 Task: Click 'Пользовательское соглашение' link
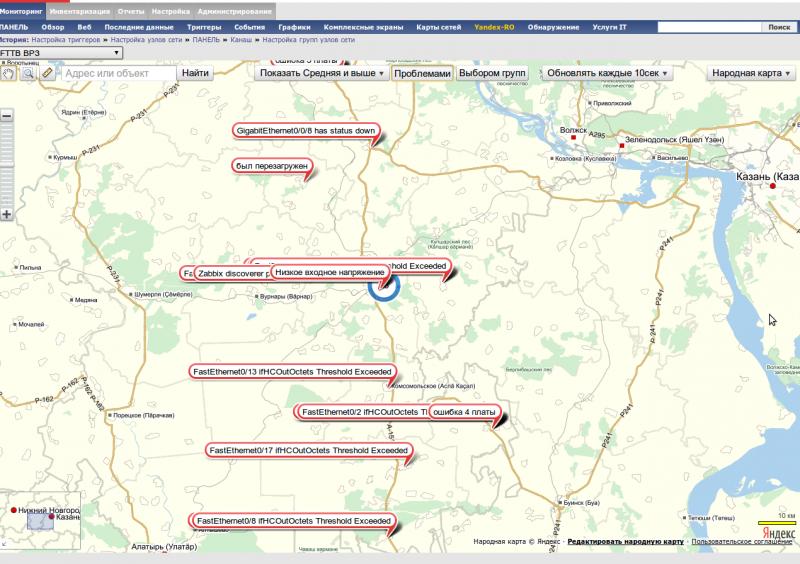click(742, 542)
